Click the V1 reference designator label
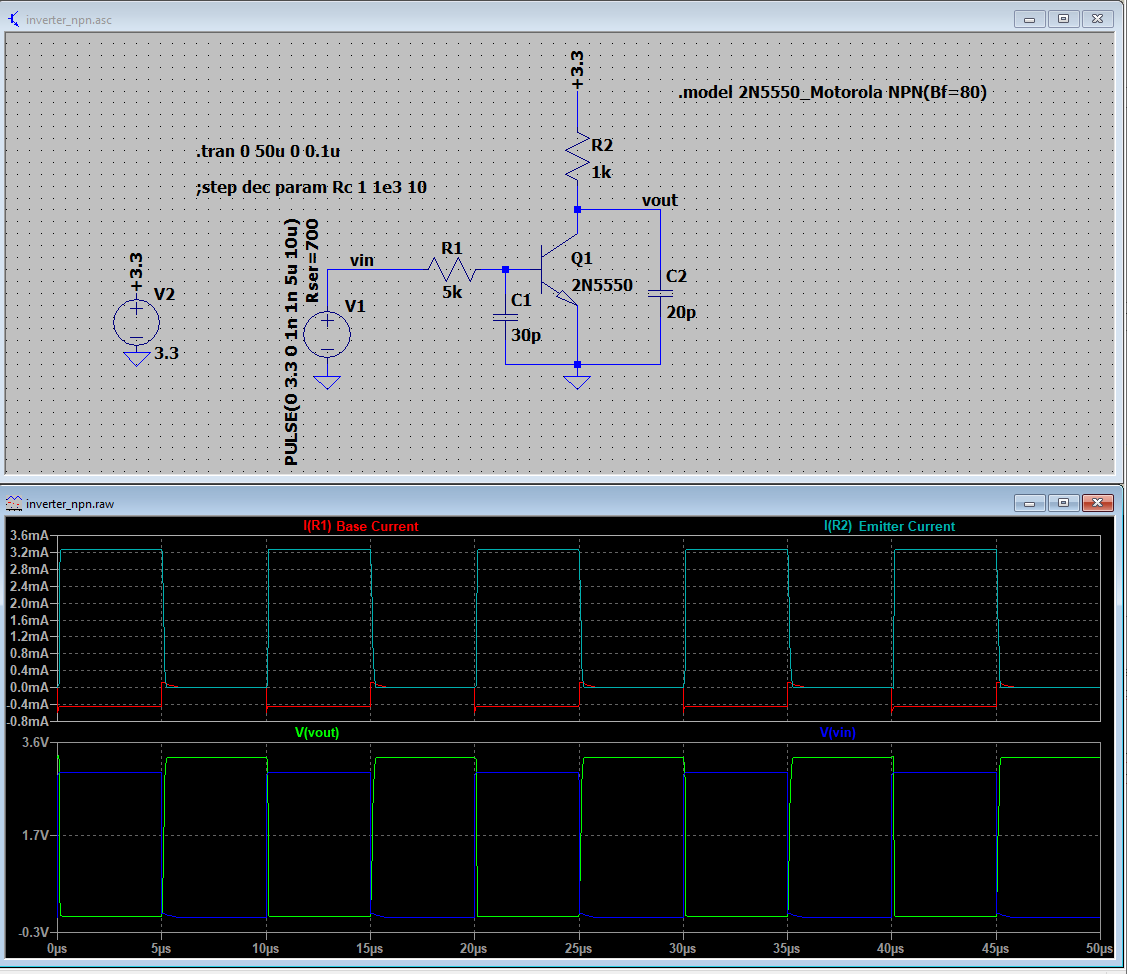The image size is (1127, 974). (x=356, y=307)
